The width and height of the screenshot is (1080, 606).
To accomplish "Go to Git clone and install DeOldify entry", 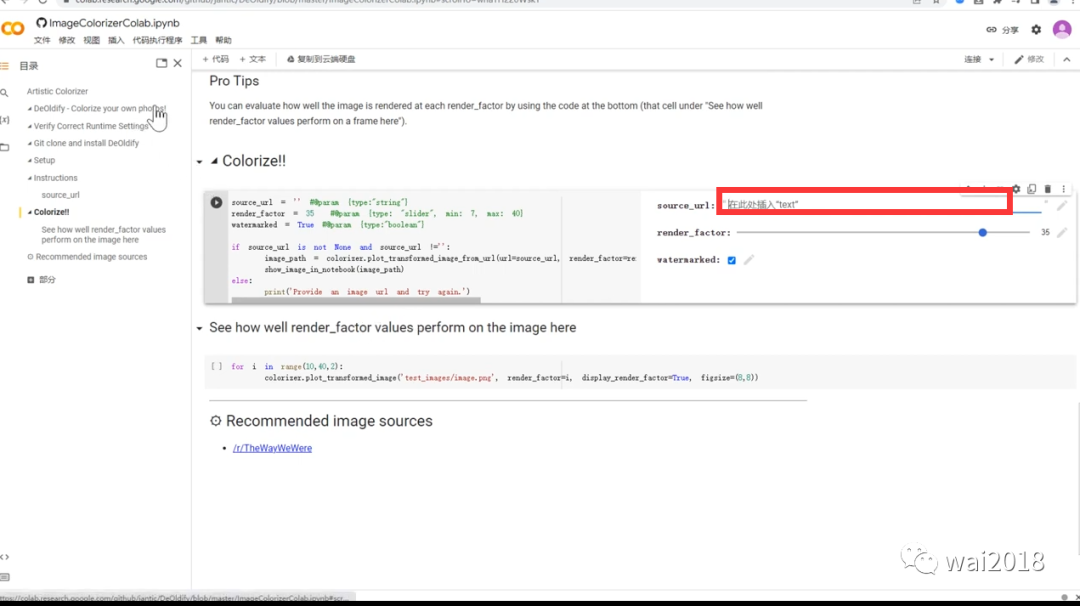I will pyautogui.click(x=85, y=143).
